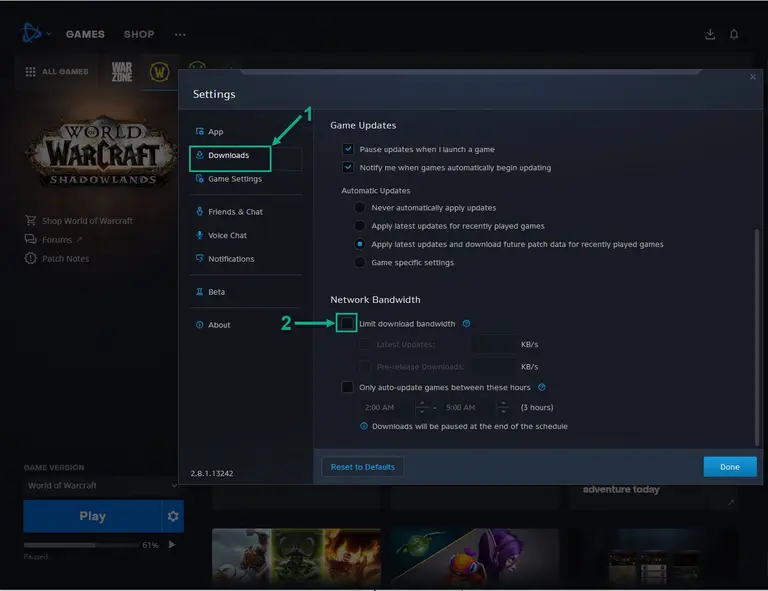Click the help icon beside auto-update hours
The height and width of the screenshot is (591, 768).
click(x=542, y=387)
